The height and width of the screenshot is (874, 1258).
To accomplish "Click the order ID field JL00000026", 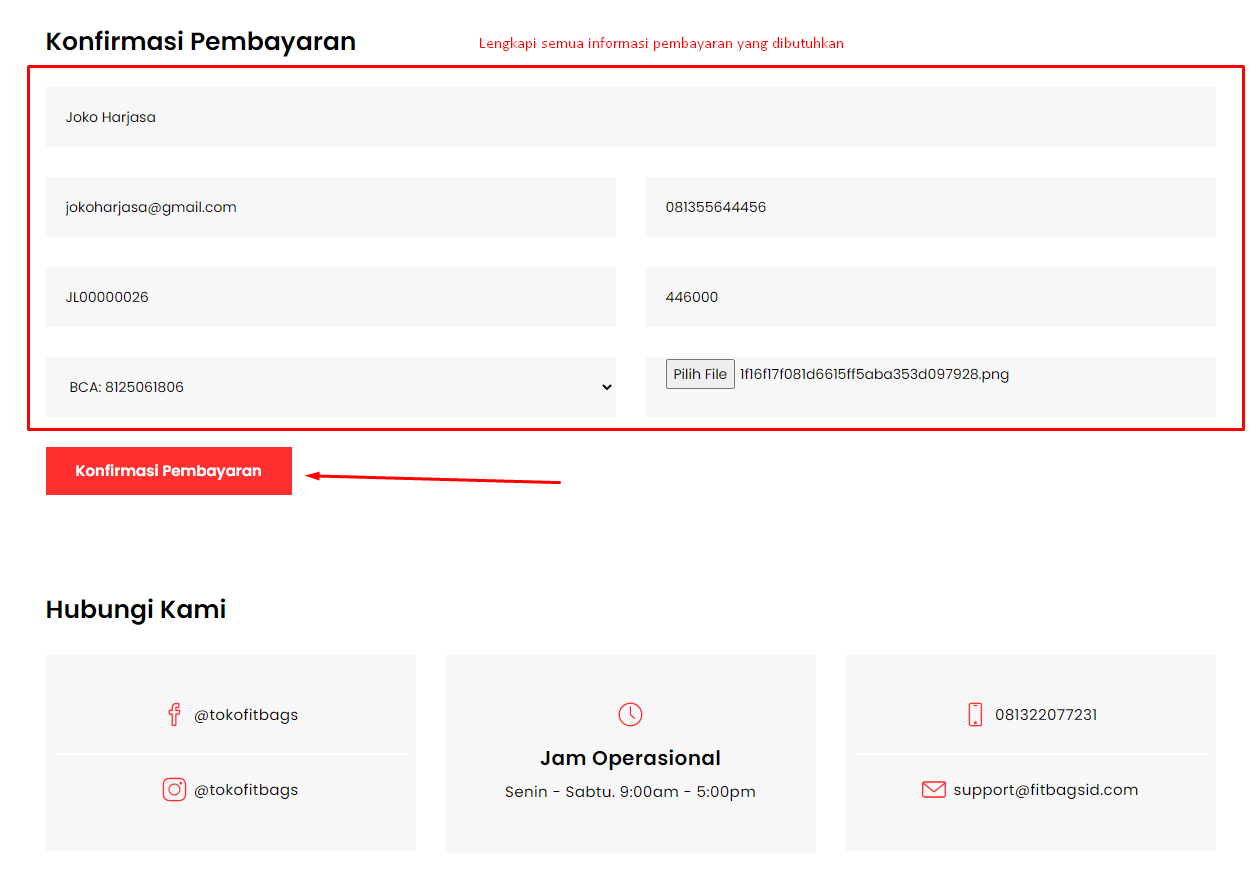I will click(330, 297).
